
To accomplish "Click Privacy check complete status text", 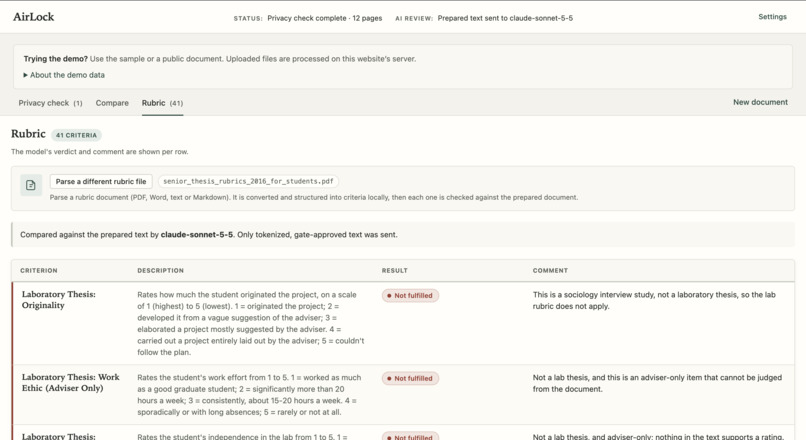I will click(325, 18).
